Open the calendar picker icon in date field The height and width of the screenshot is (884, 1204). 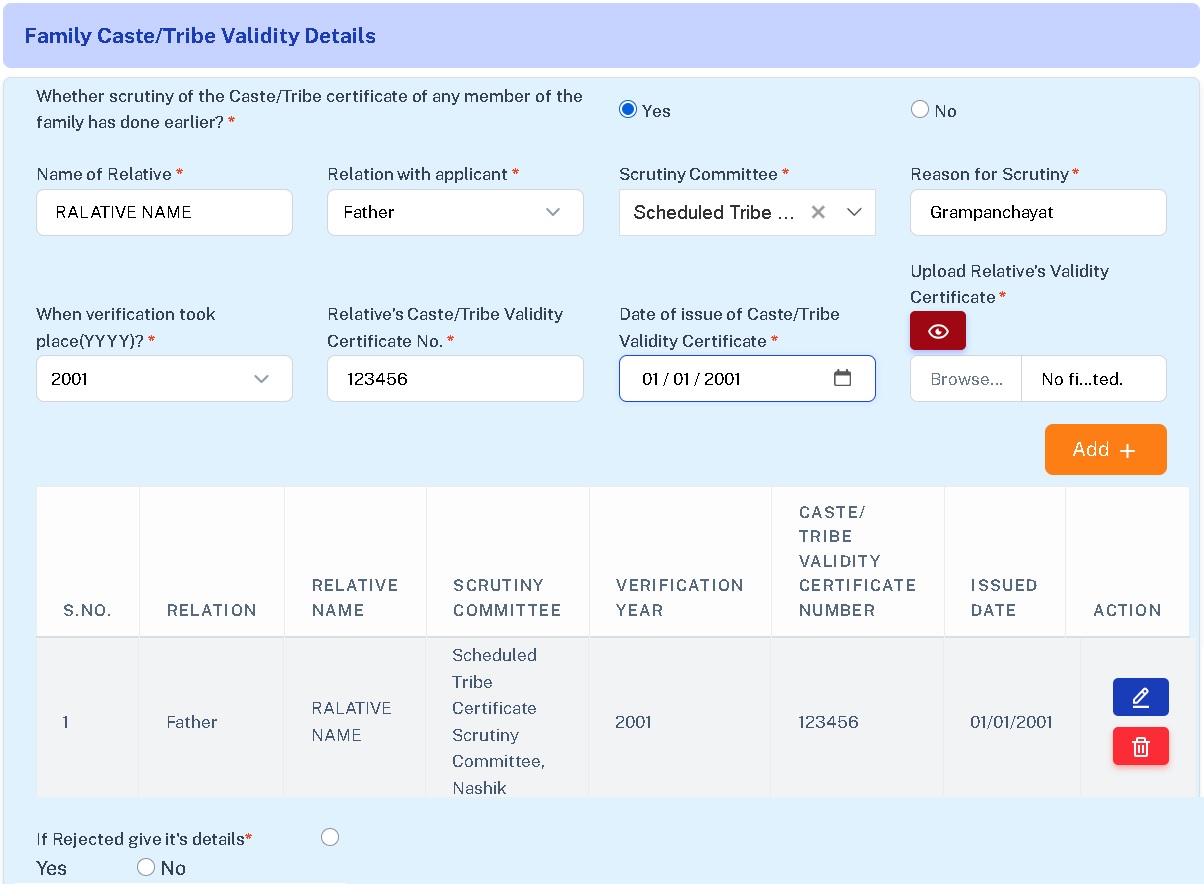(x=842, y=378)
